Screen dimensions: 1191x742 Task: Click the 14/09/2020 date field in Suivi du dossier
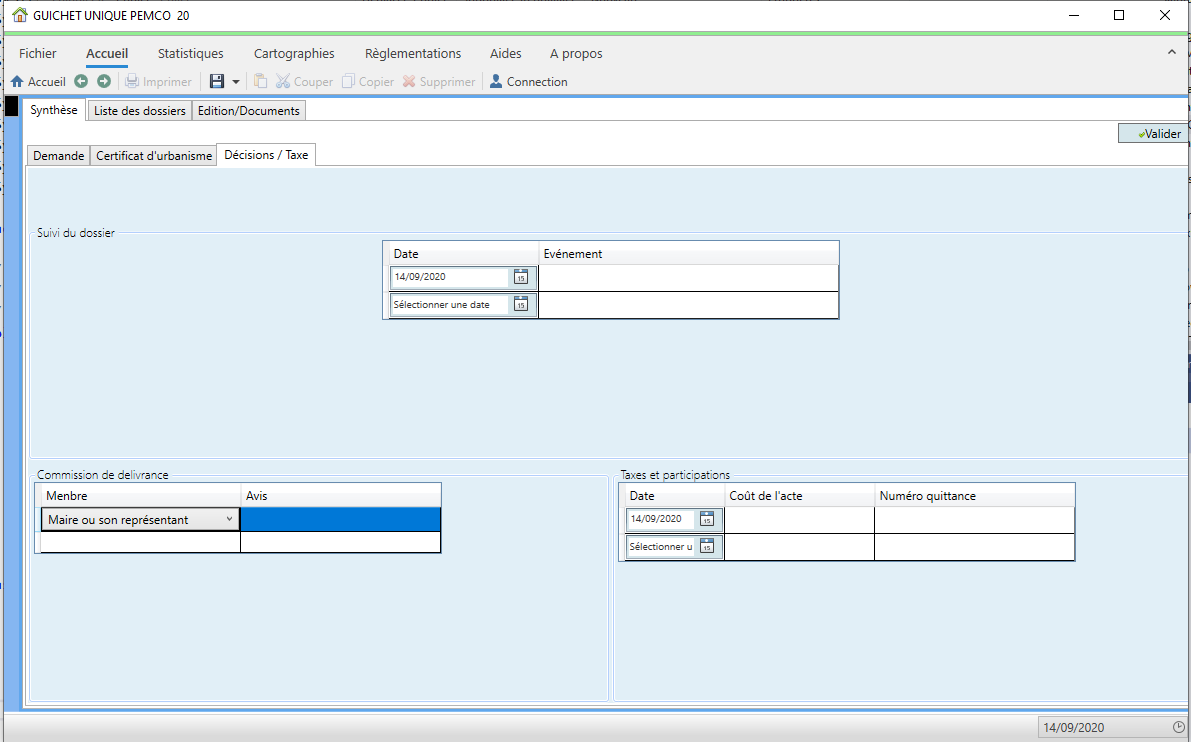point(450,277)
